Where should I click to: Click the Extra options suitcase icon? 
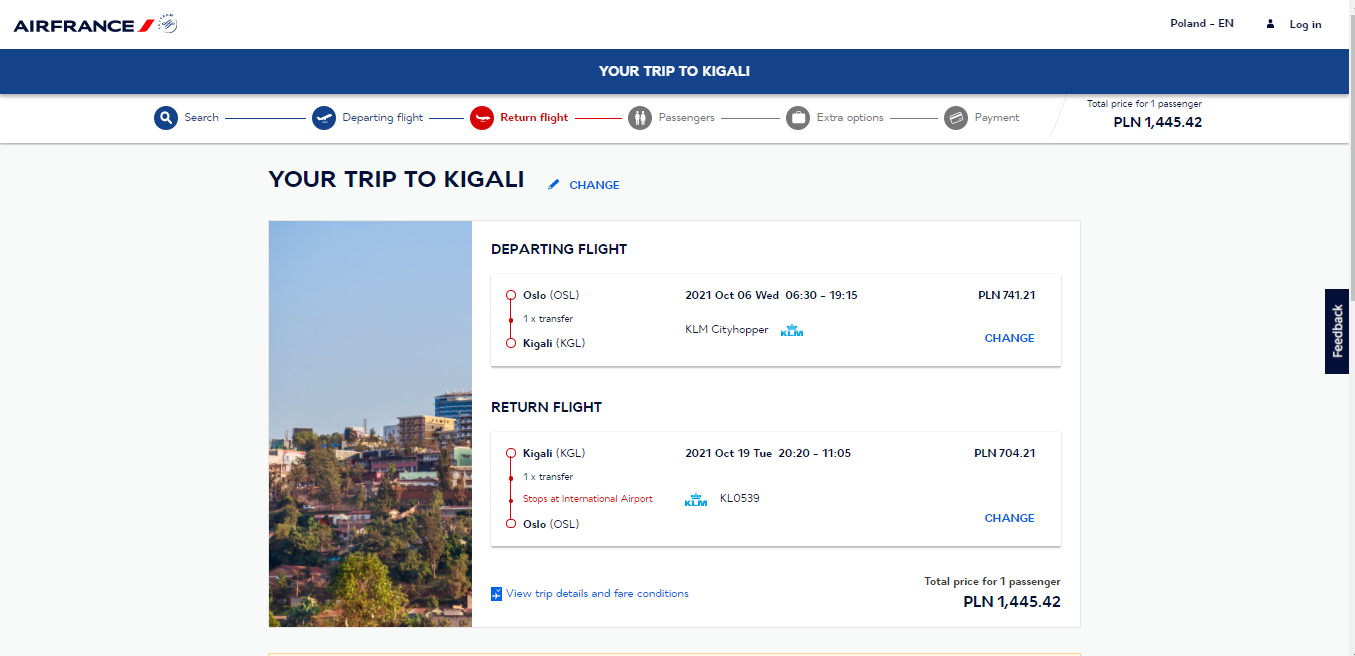tap(798, 118)
